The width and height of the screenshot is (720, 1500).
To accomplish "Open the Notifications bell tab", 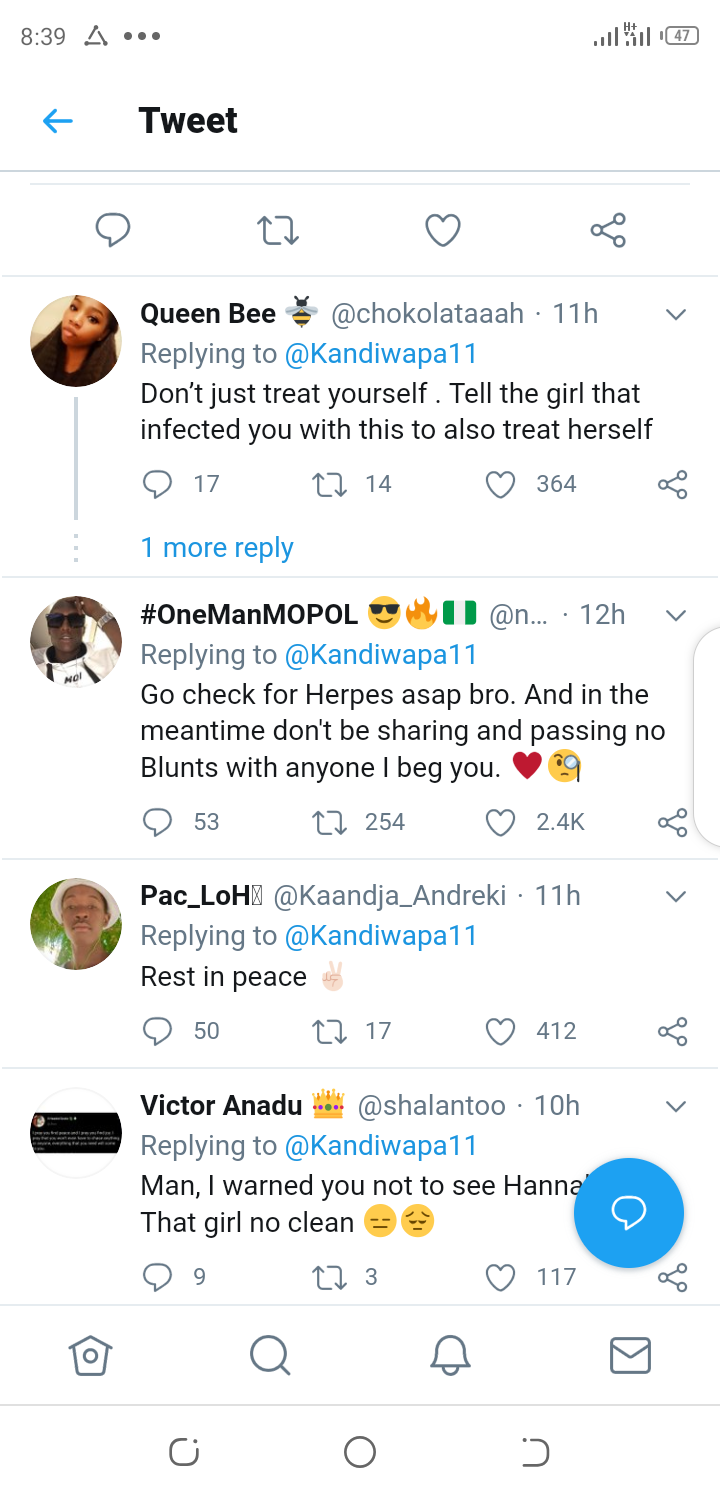I will [x=450, y=1356].
